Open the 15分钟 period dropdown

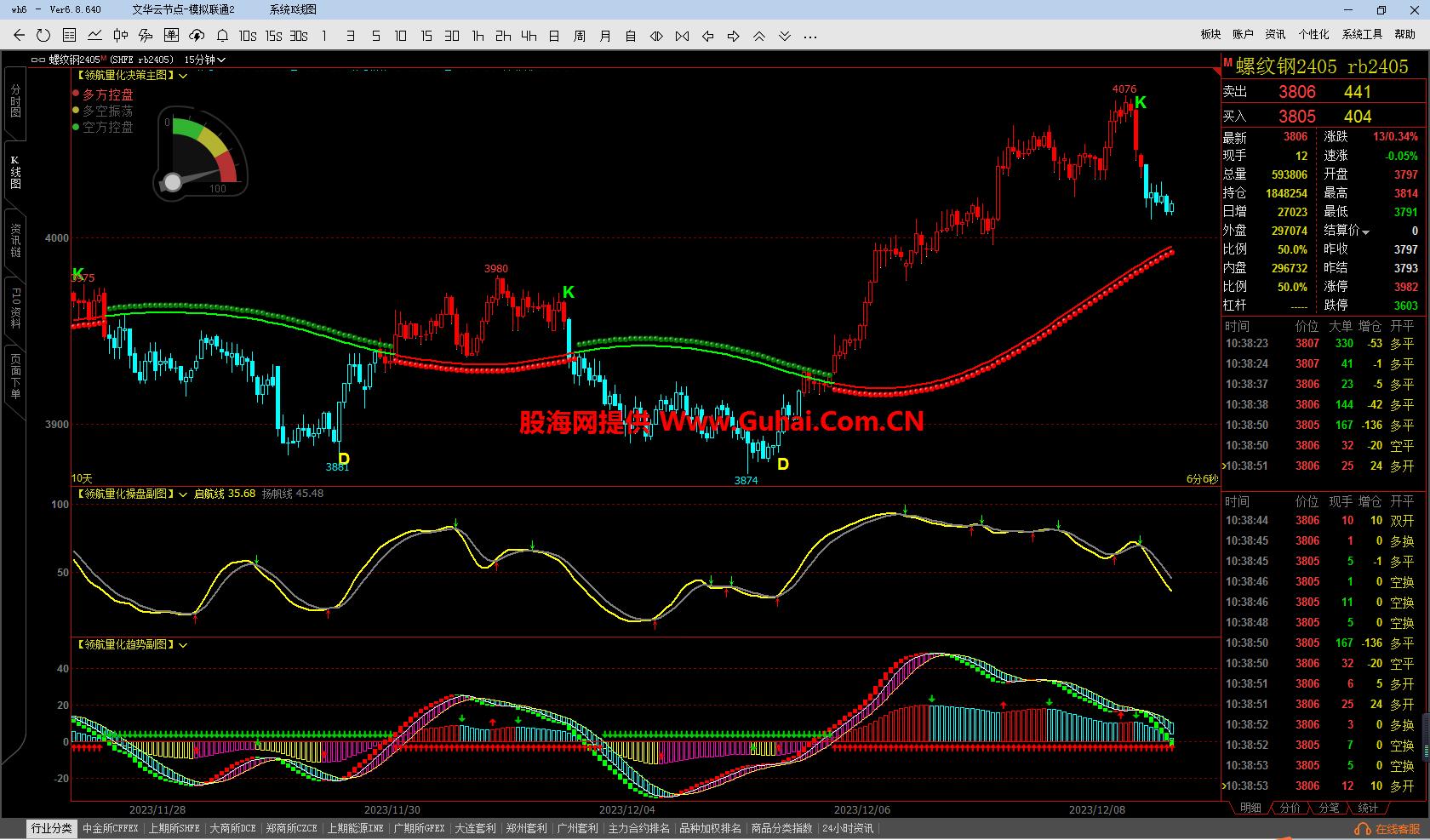pyautogui.click(x=205, y=60)
